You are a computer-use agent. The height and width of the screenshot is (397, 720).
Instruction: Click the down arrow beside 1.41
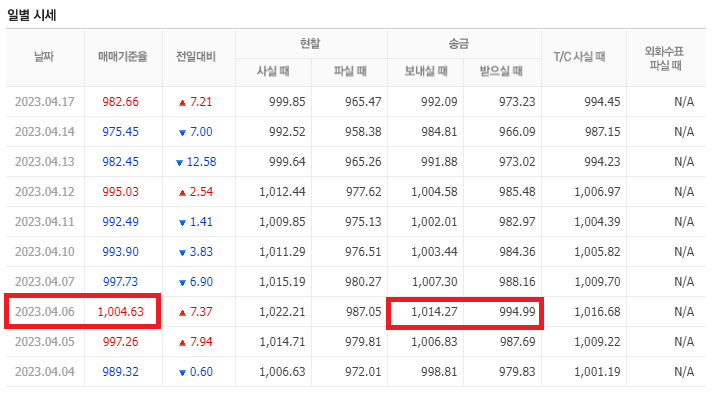click(182, 223)
